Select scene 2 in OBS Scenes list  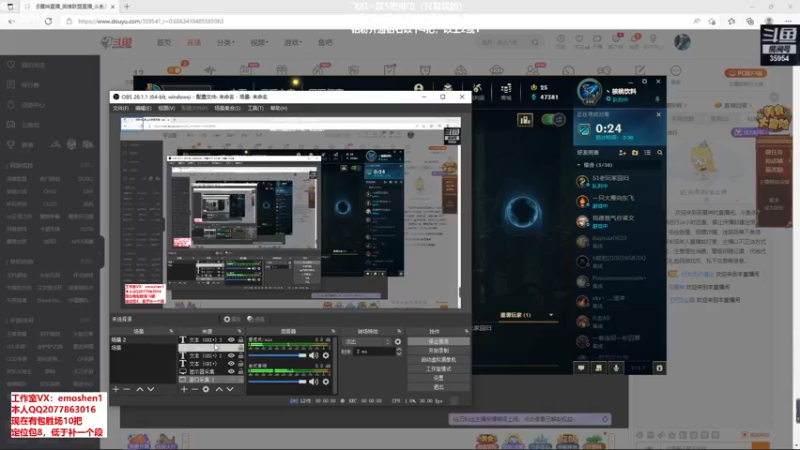click(x=143, y=340)
